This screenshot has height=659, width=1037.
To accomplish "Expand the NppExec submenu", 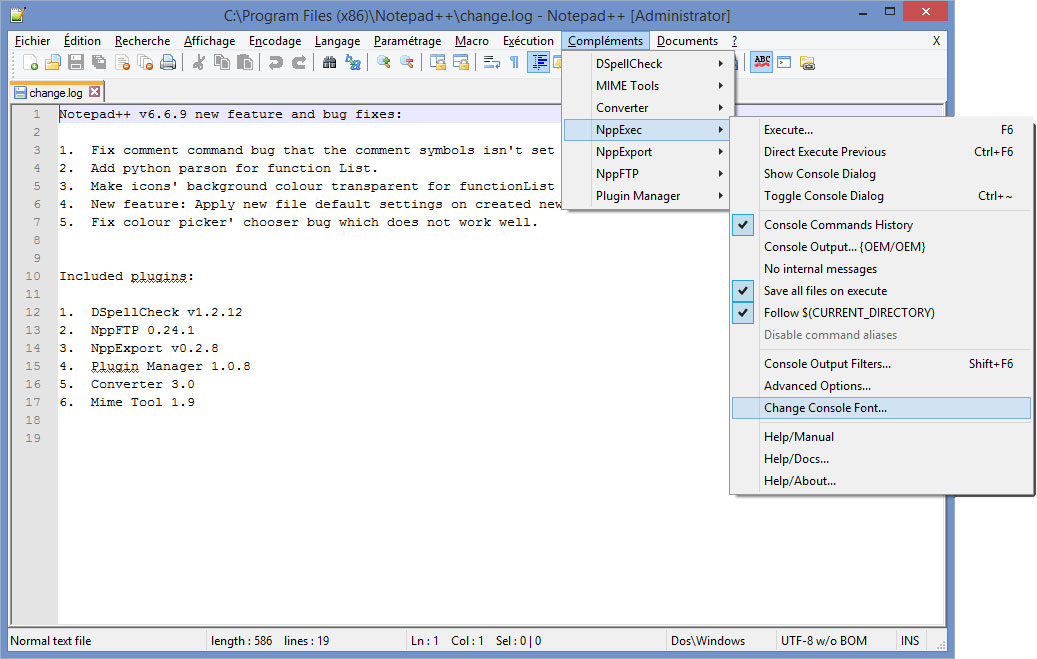I will click(645, 130).
